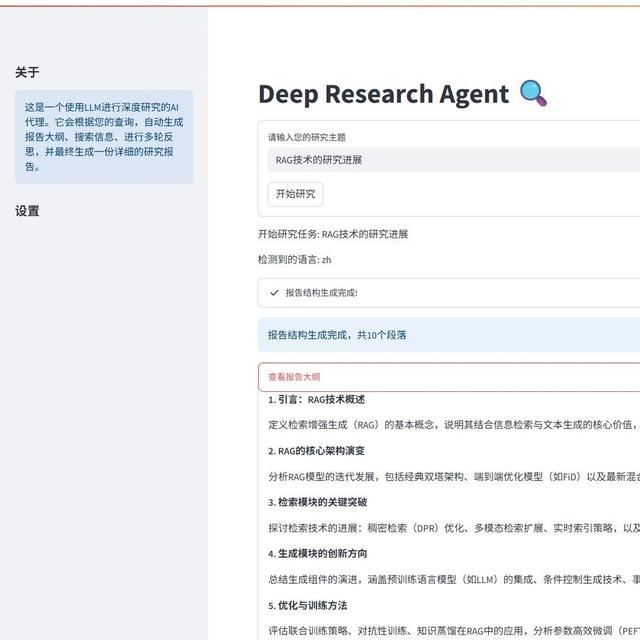The image size is (640, 640).
Task: Click outline heading 2. RAG的核心架构演变
Action: (x=316, y=451)
